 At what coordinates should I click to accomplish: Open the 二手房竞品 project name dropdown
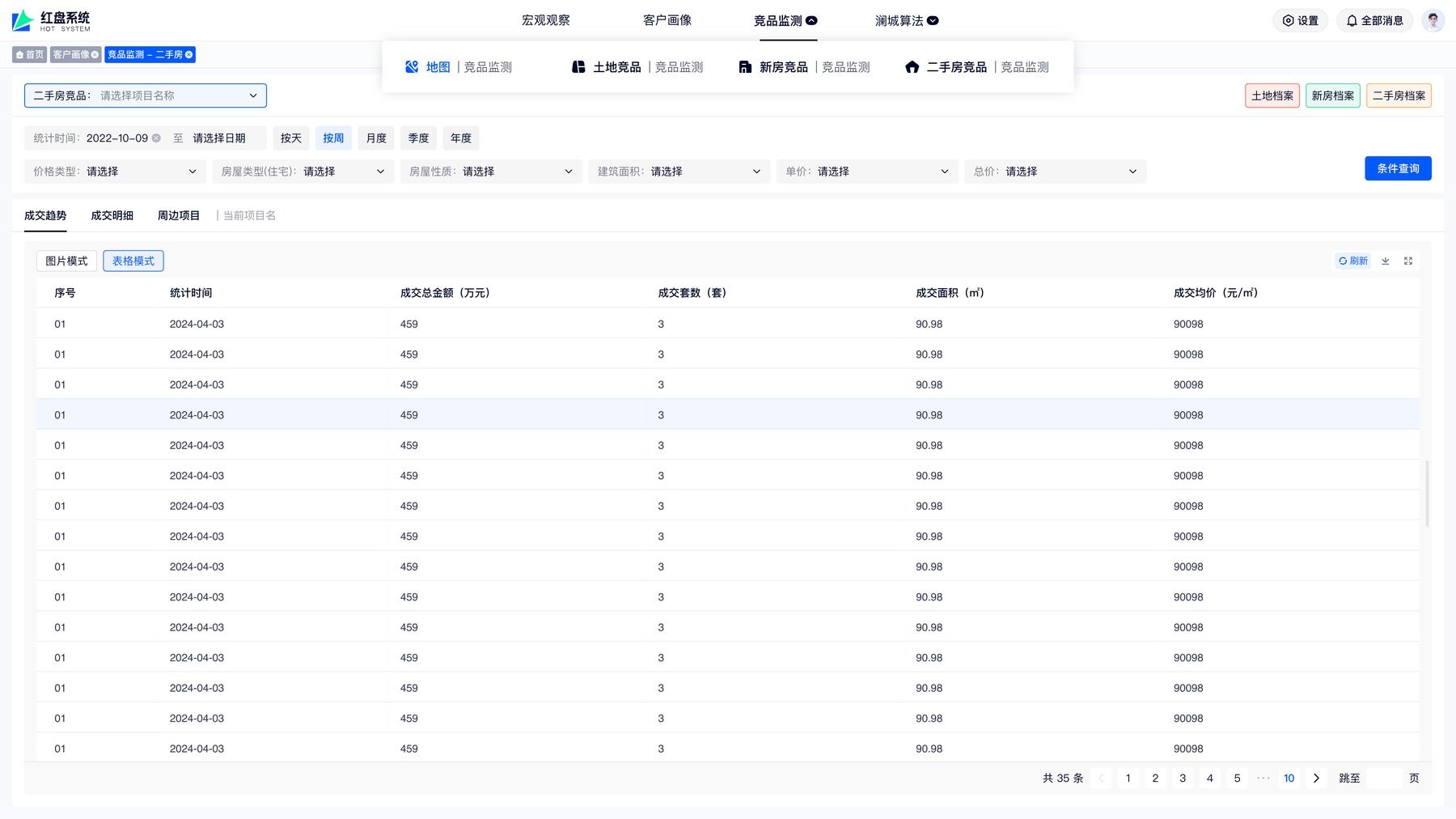(x=146, y=95)
